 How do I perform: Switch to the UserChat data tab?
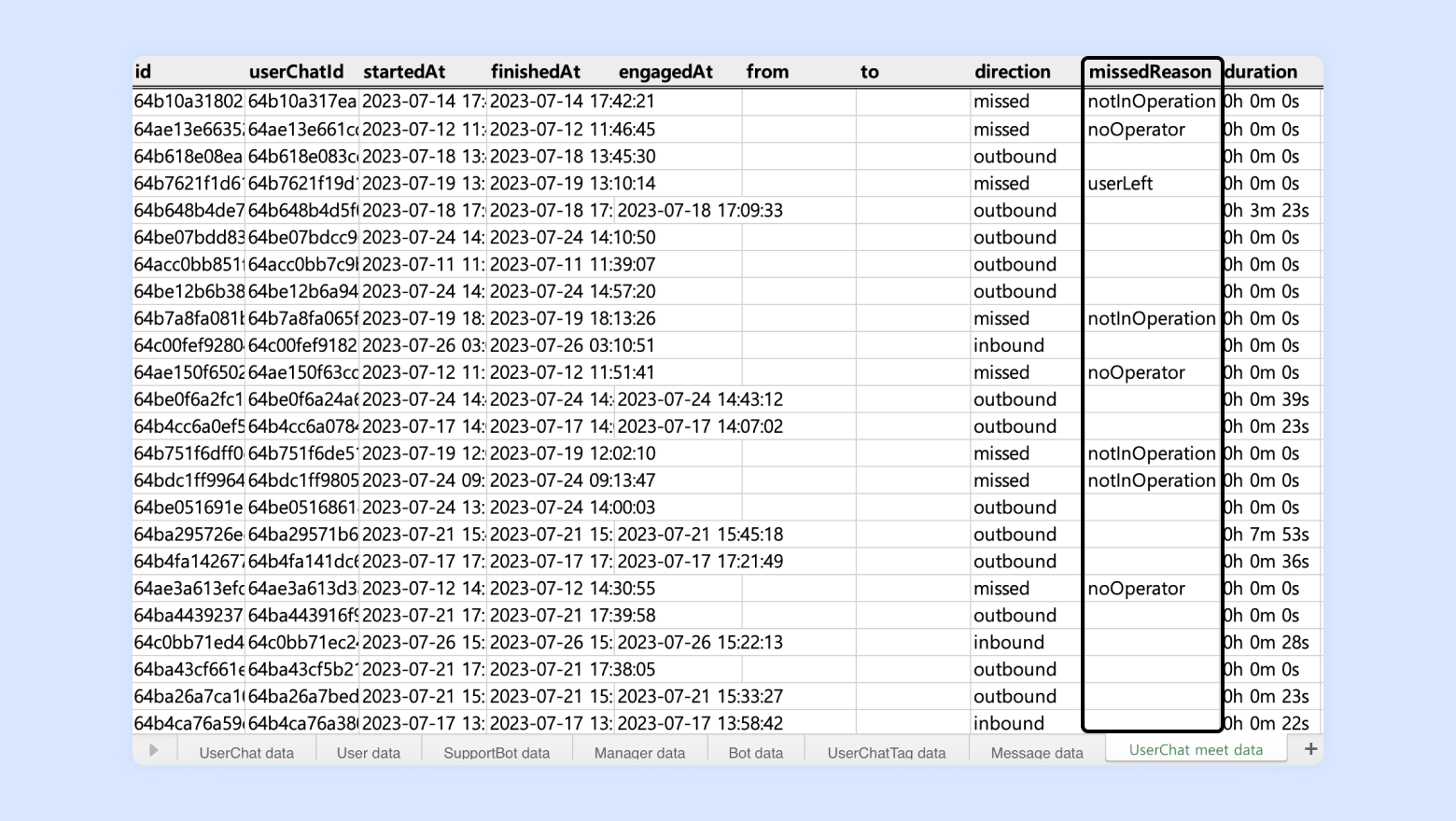tap(246, 752)
